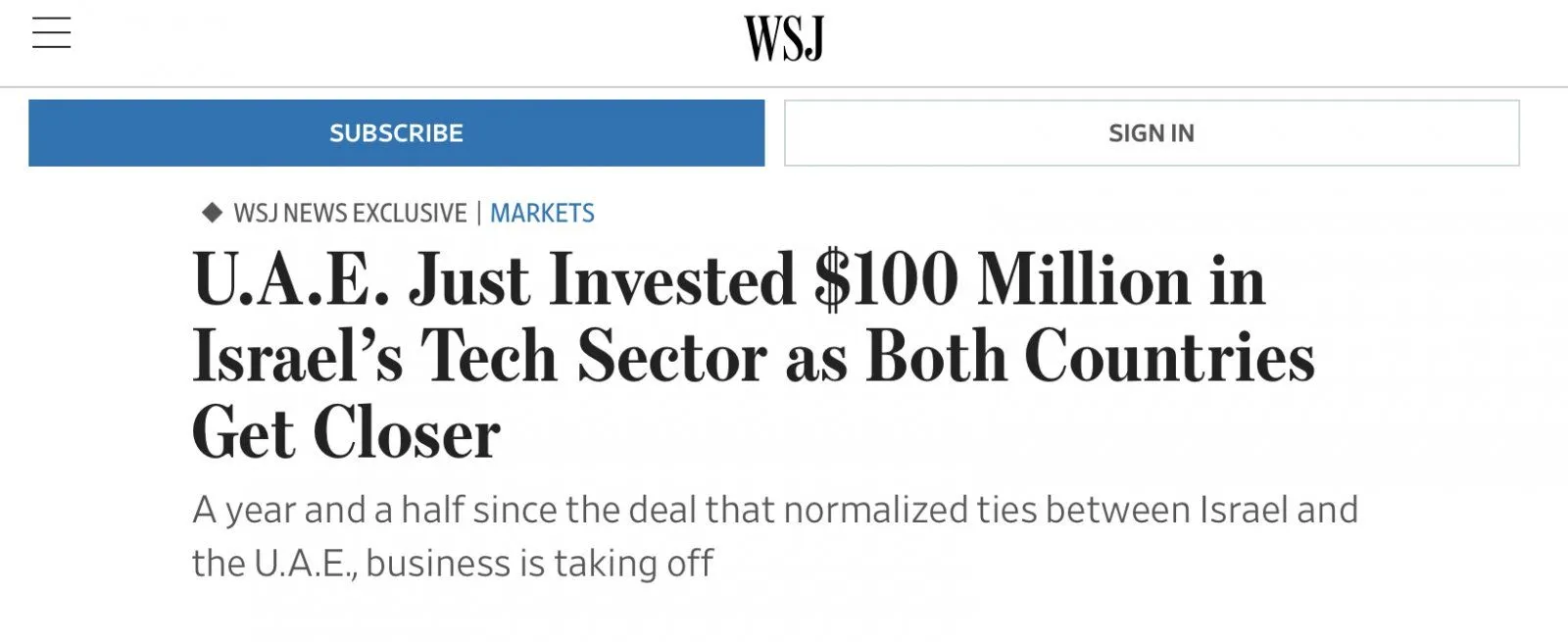This screenshot has height=642, width=1568.
Task: Open the Markets section link
Action: (x=542, y=213)
